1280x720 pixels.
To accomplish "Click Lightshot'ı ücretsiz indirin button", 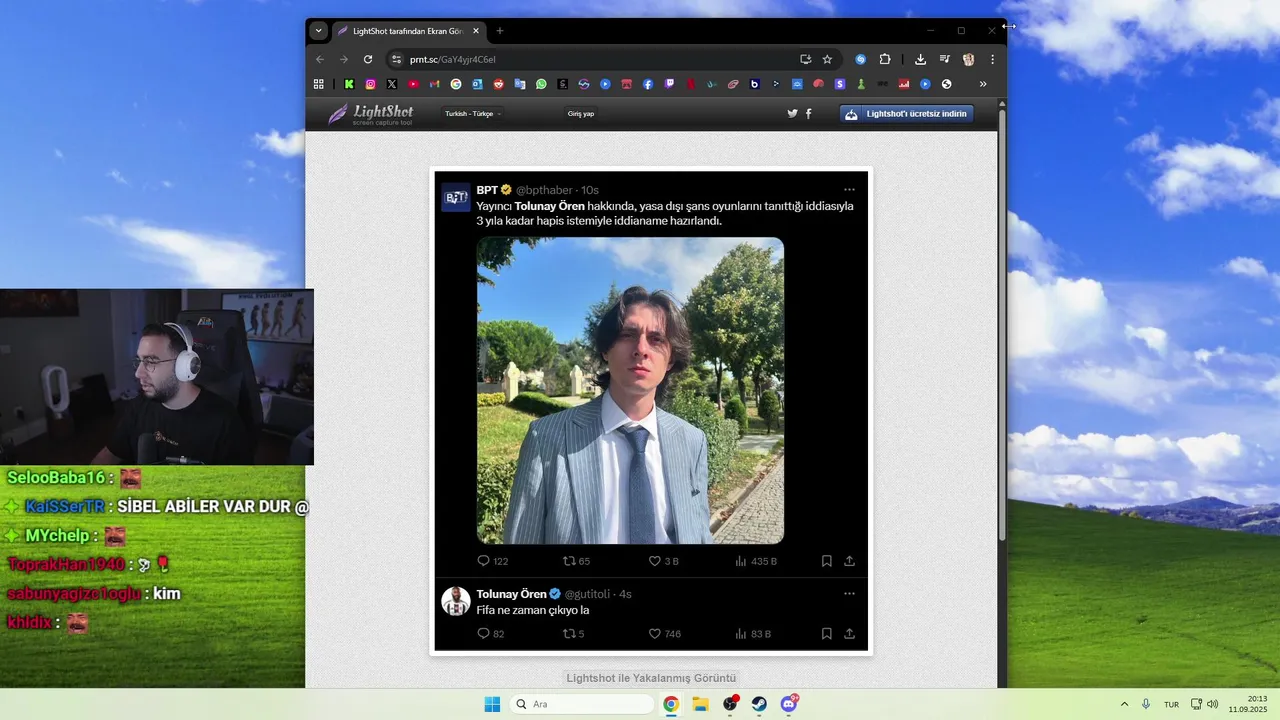I will [x=907, y=114].
